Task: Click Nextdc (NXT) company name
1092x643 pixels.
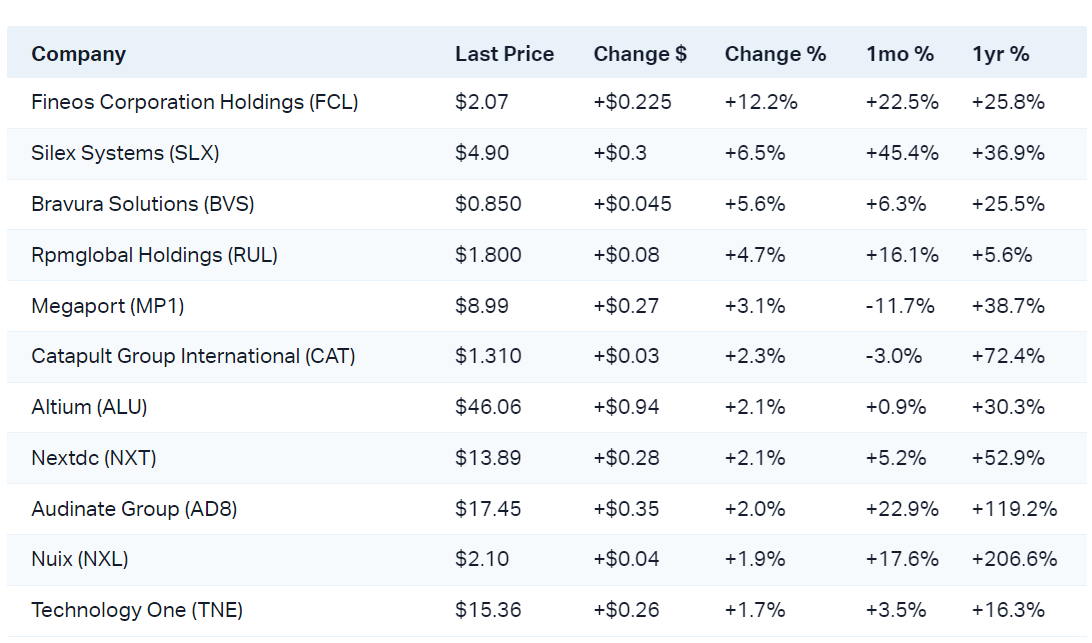Action: coord(94,458)
